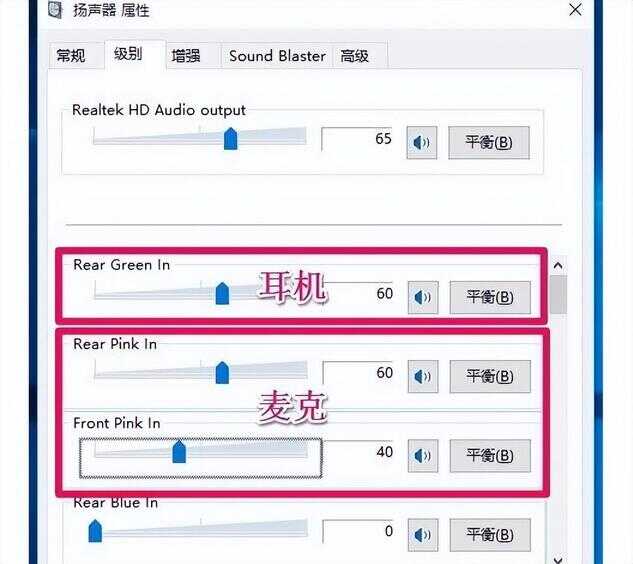Switch to the 高级 tab
This screenshot has width=633, height=564.
click(355, 56)
